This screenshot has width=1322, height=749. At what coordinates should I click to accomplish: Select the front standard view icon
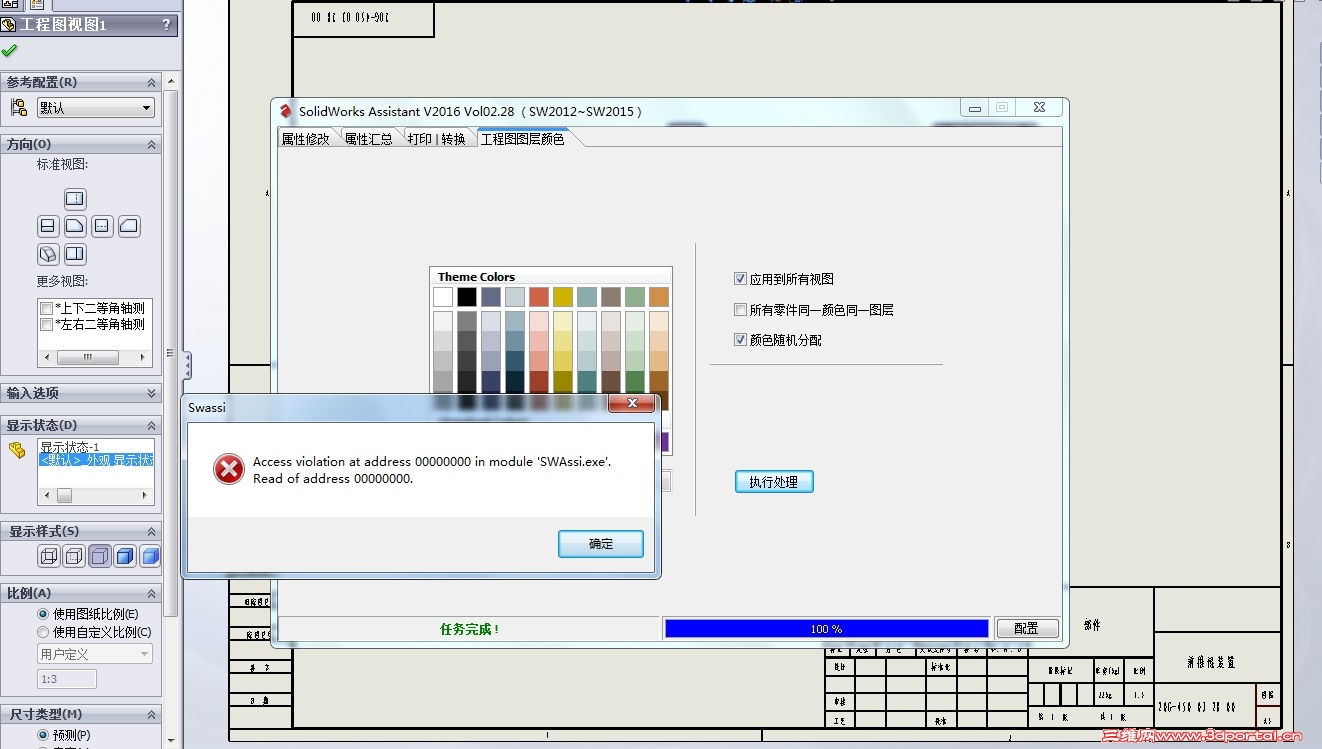click(75, 226)
